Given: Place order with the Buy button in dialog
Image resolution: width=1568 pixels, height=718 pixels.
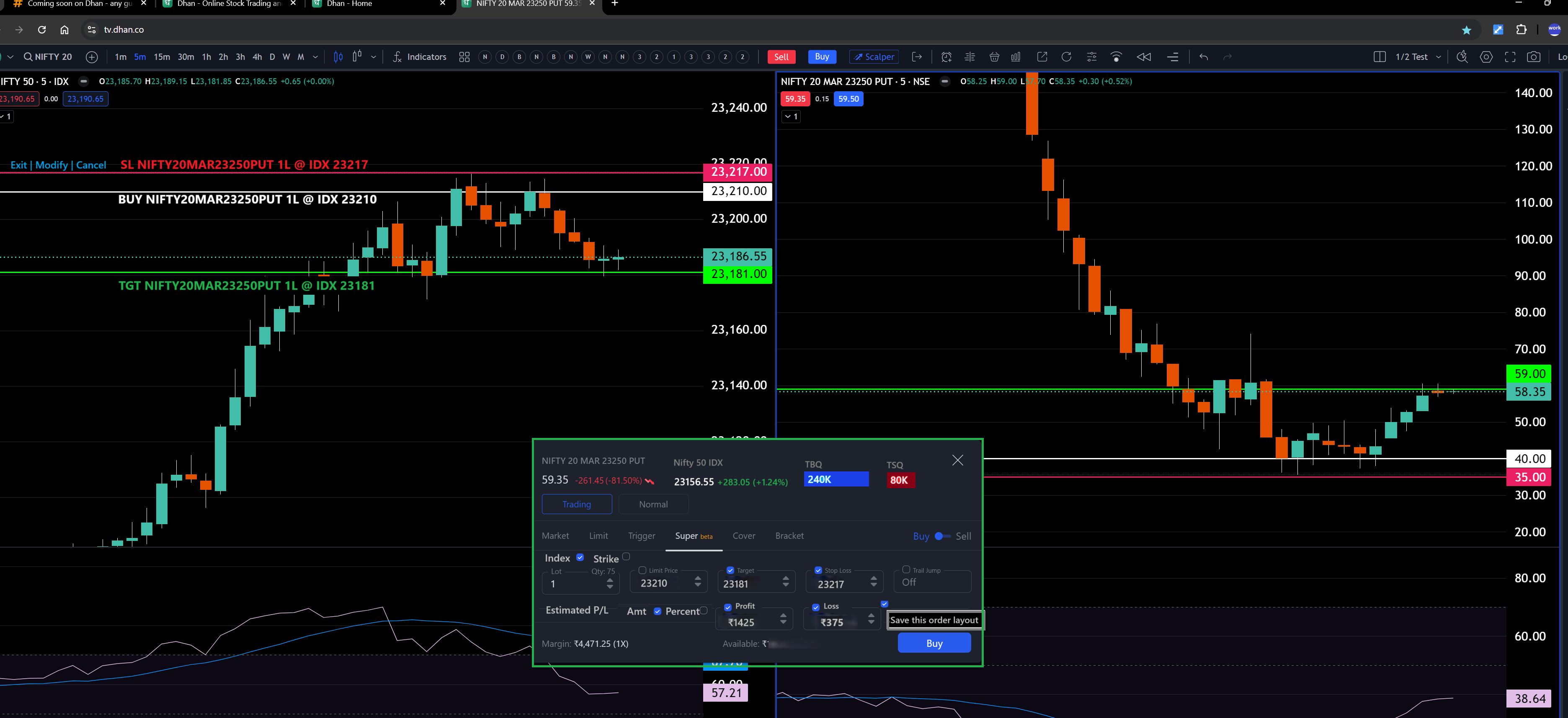Looking at the screenshot, I should (x=934, y=643).
